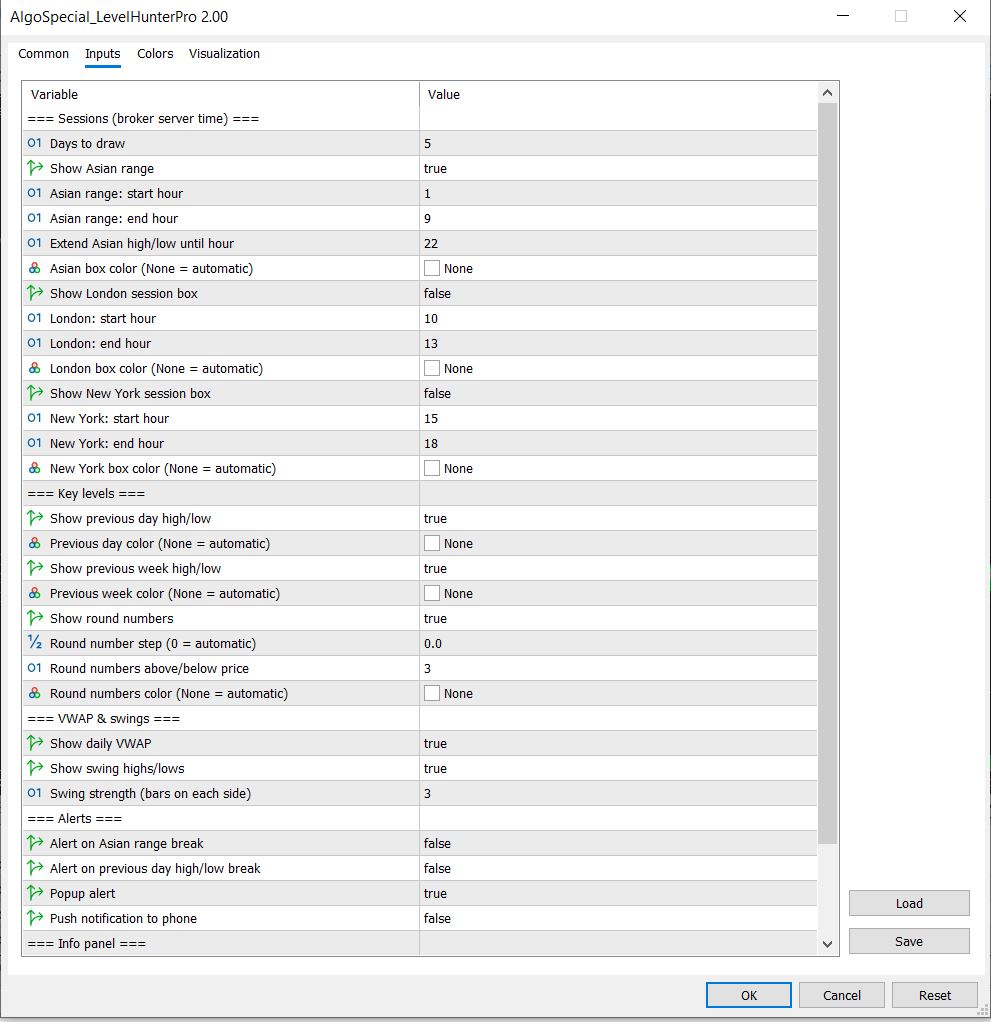
Task: Click the boolean icon beside Show previous week high/low
Action: (35, 568)
